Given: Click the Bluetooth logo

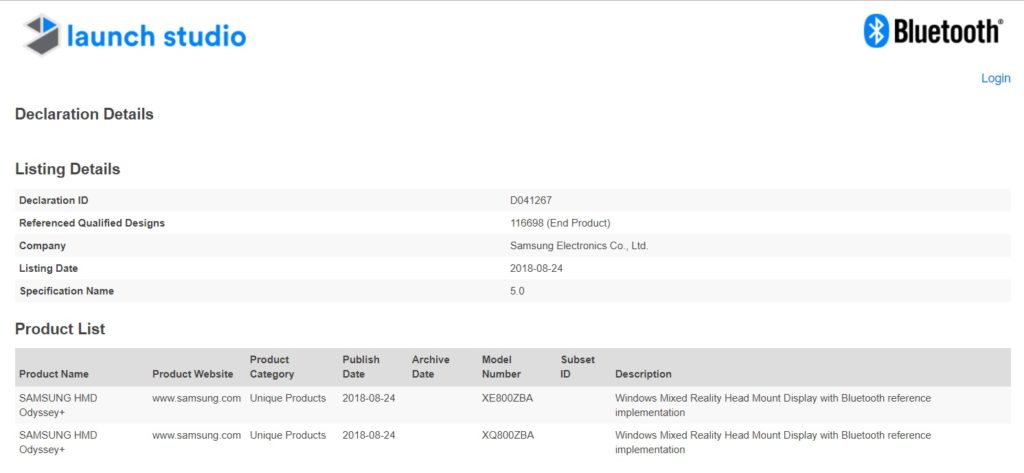Looking at the screenshot, I should coord(933,31).
